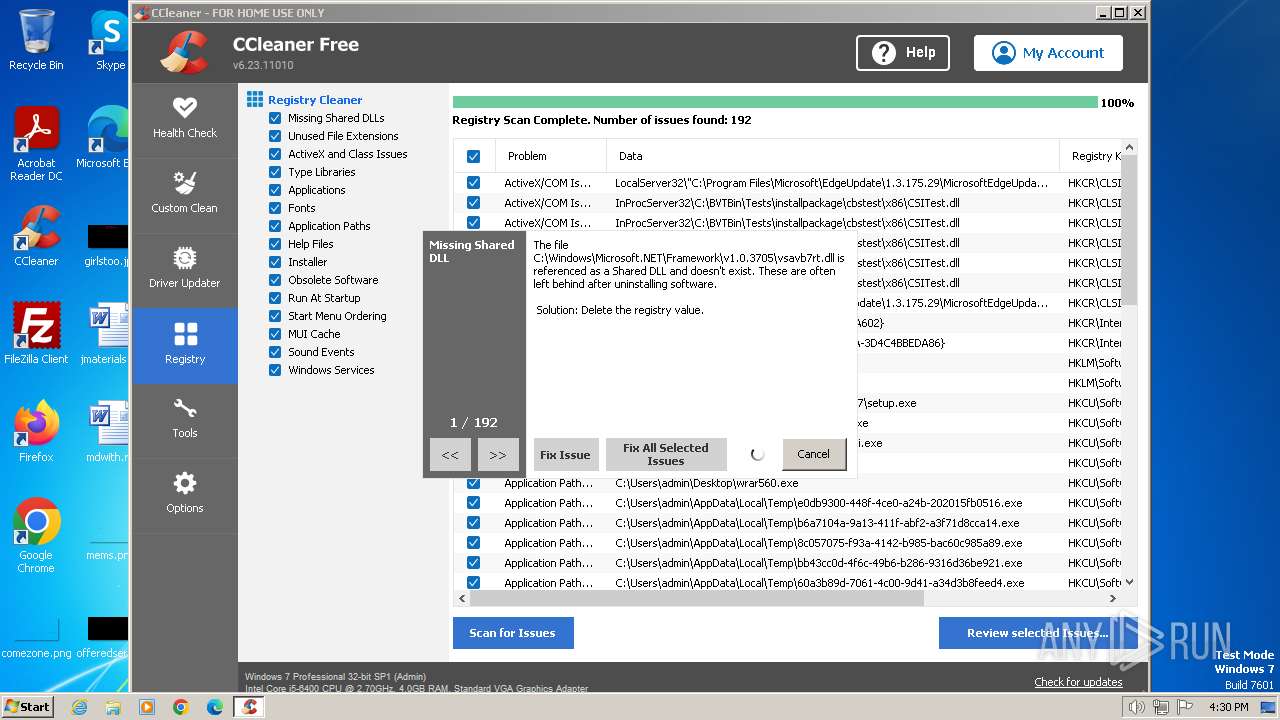Select the Registry sidebar item
The height and width of the screenshot is (720, 1280).
(185, 345)
